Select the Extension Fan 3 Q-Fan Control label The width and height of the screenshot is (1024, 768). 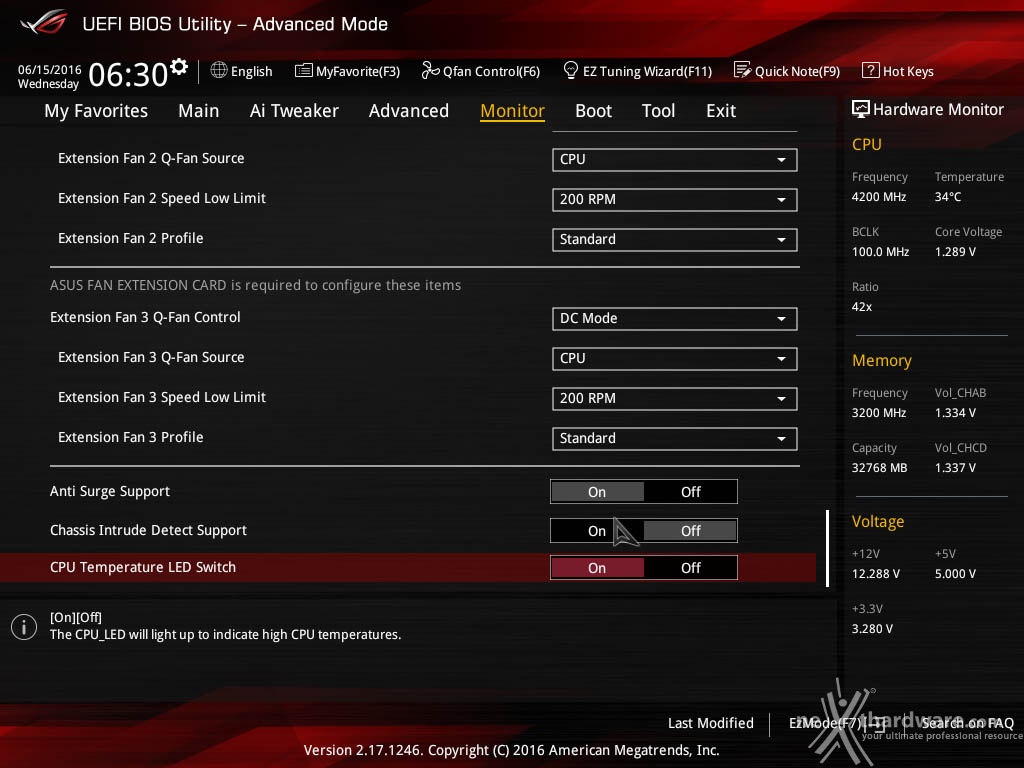[145, 317]
